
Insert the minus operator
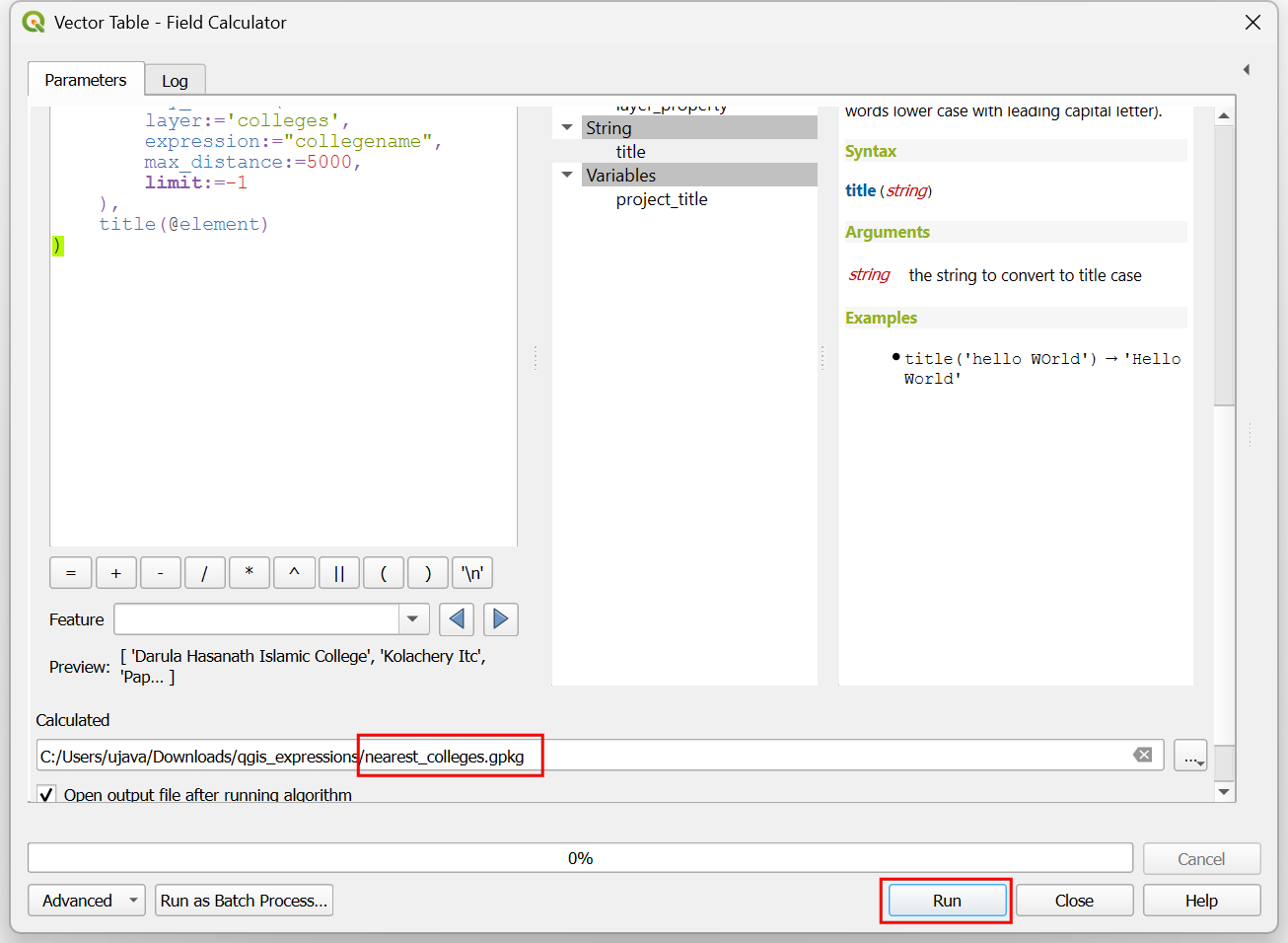(x=161, y=573)
